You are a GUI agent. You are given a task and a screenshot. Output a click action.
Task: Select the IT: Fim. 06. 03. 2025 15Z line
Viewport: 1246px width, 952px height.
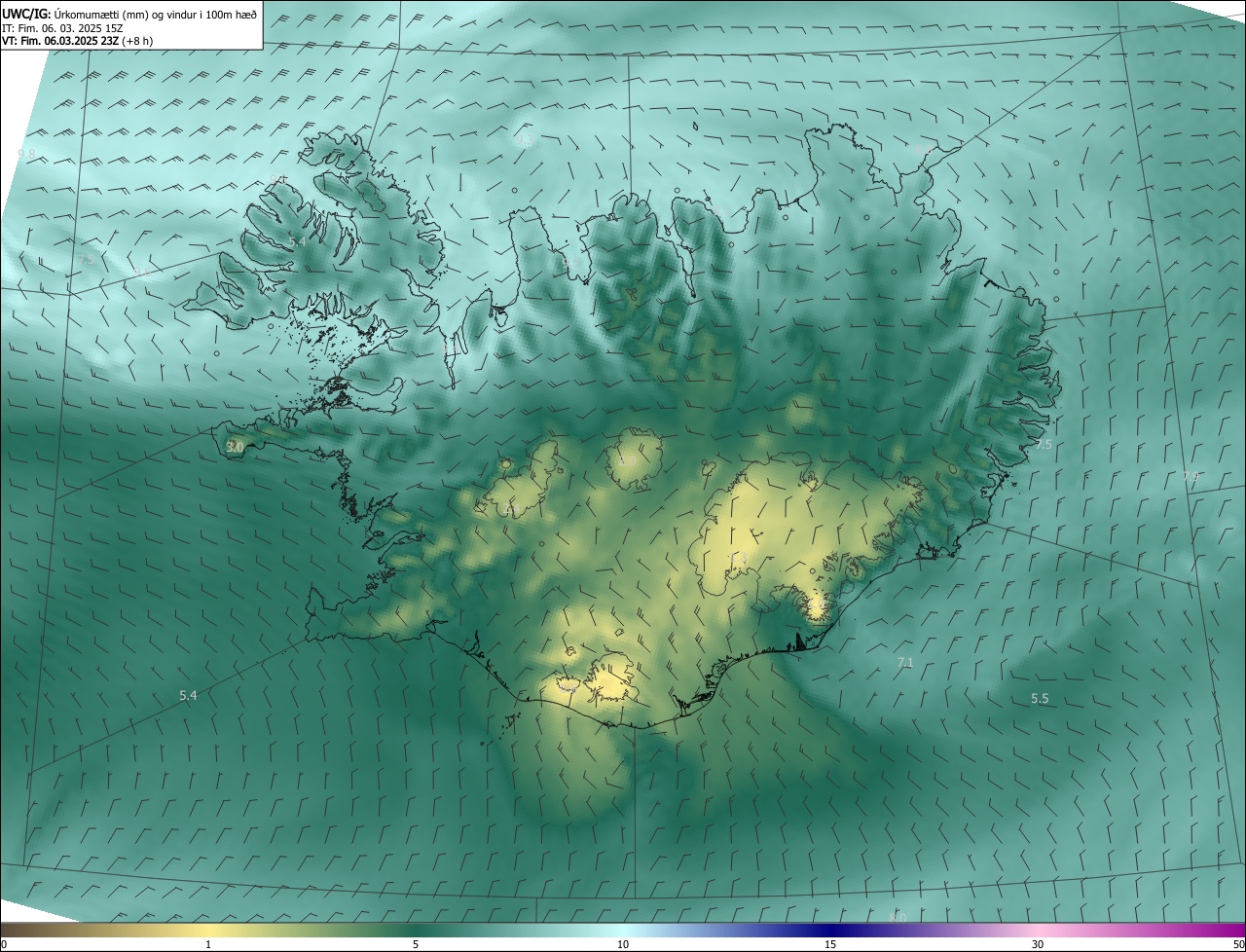pyautogui.click(x=62, y=28)
